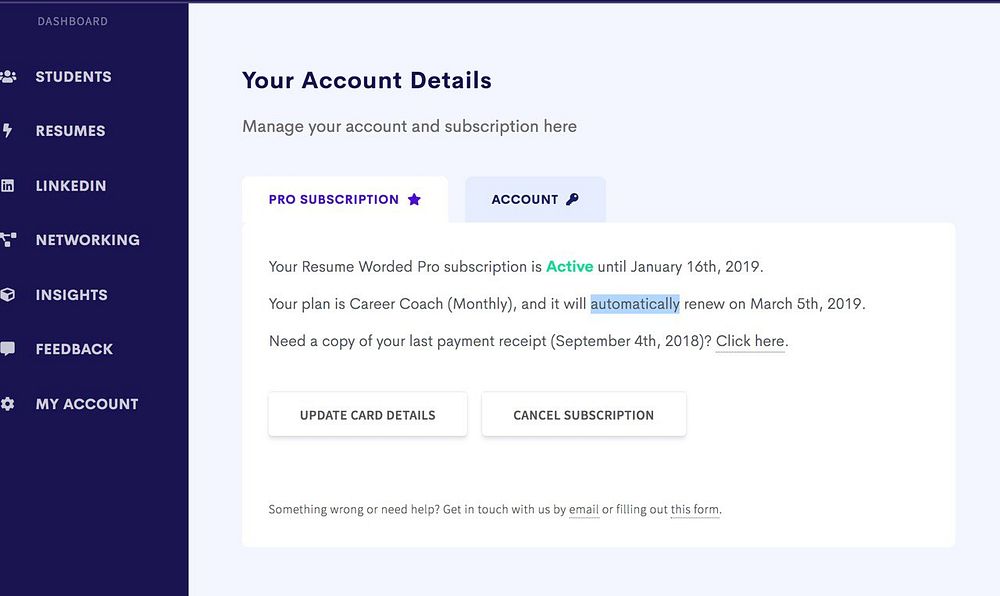Click the My Account gear icon
This screenshot has height=596, width=1000.
click(x=8, y=404)
